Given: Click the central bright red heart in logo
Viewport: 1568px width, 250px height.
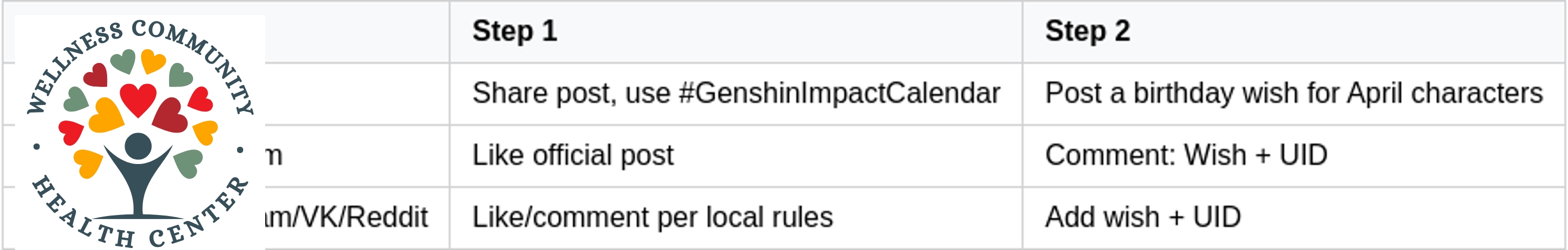Looking at the screenshot, I should (x=138, y=99).
